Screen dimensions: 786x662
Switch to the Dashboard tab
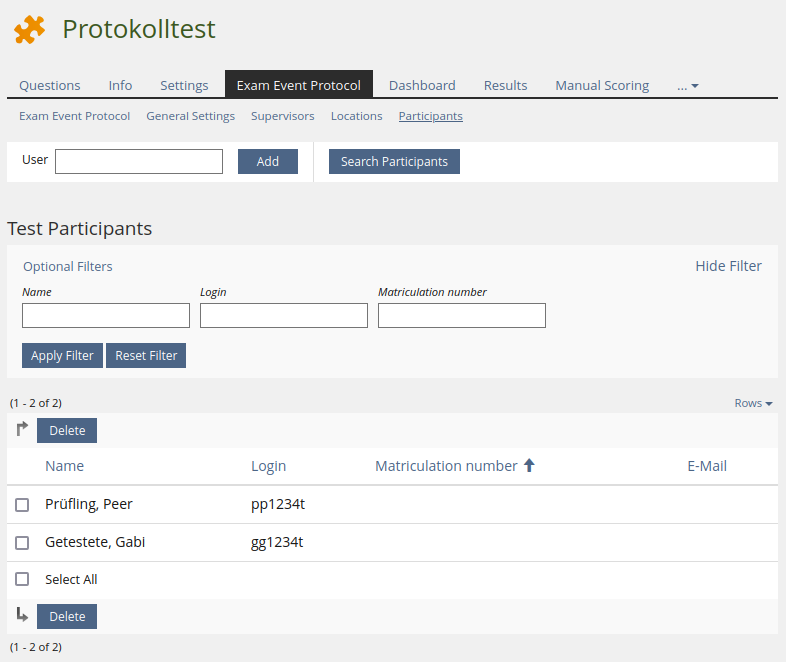[422, 86]
